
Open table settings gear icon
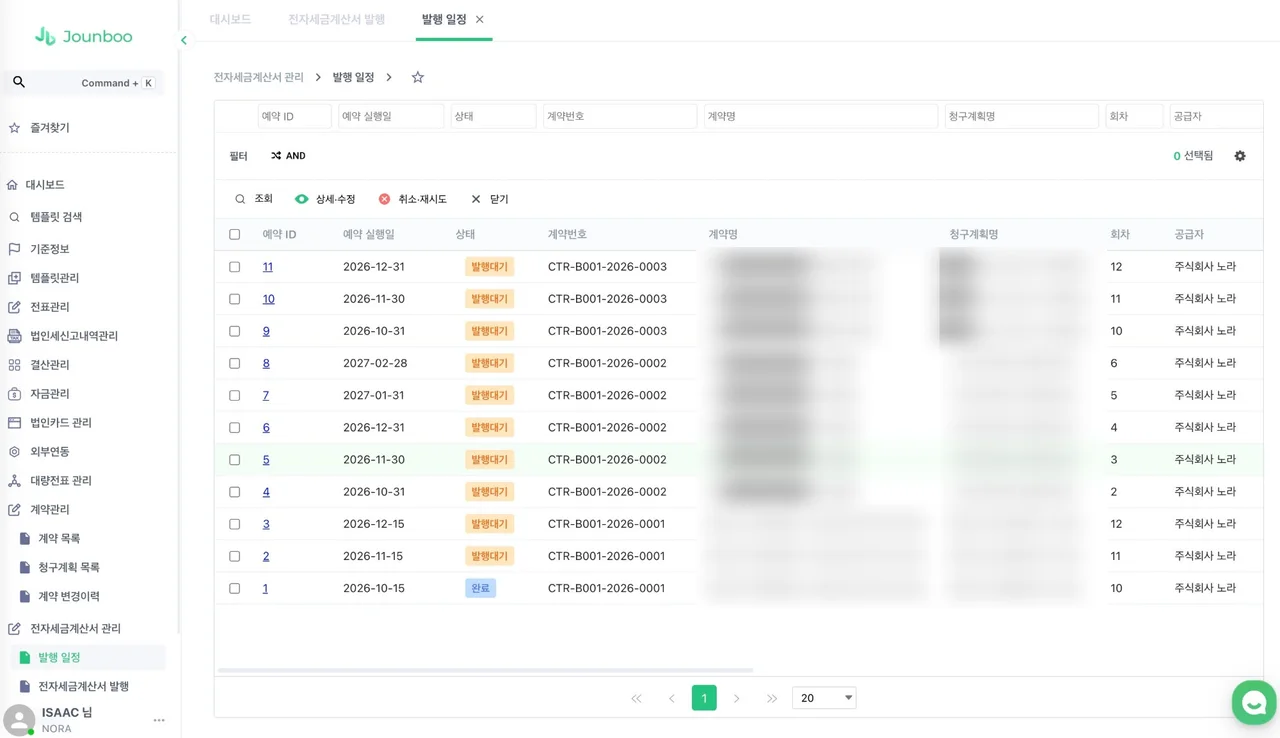click(x=1240, y=156)
